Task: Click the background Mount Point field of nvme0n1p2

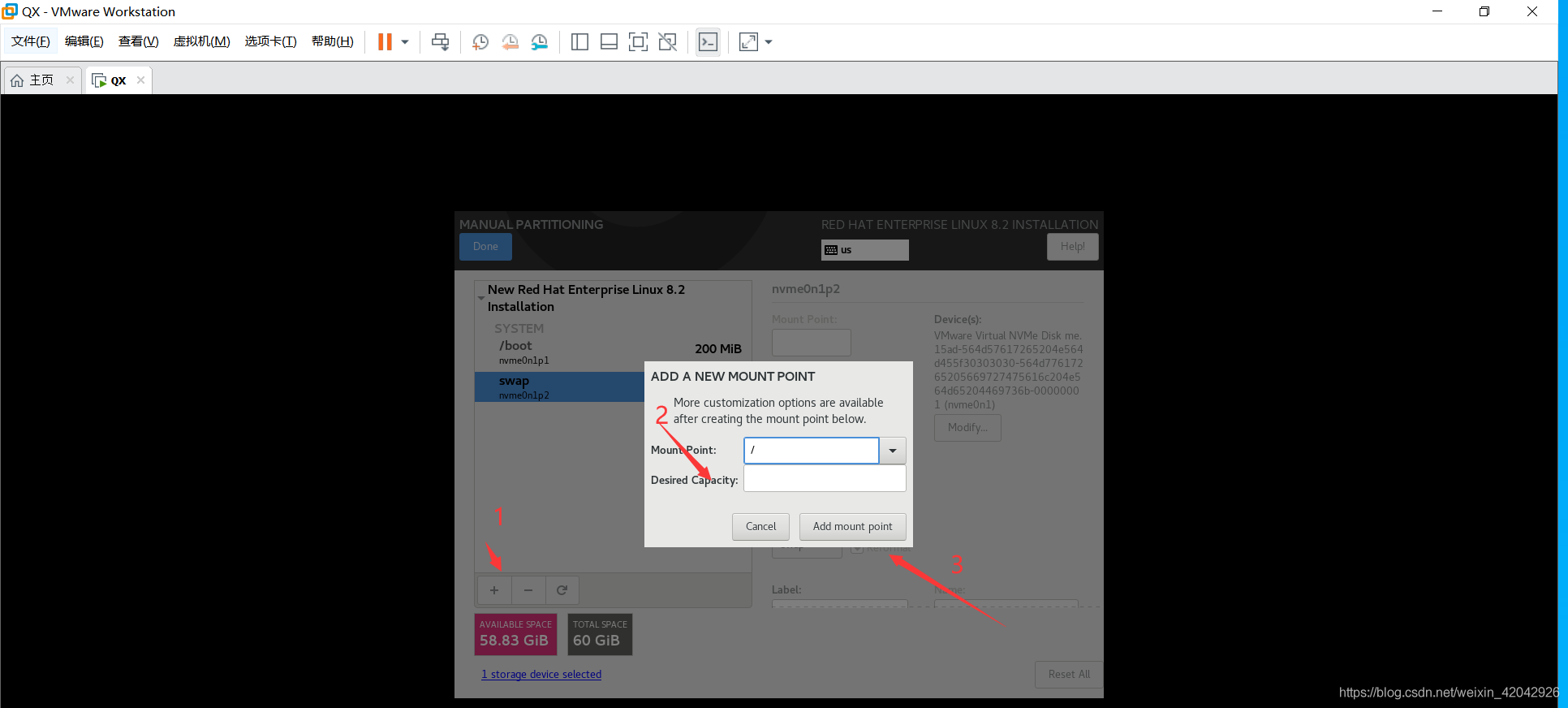Action: 812,343
